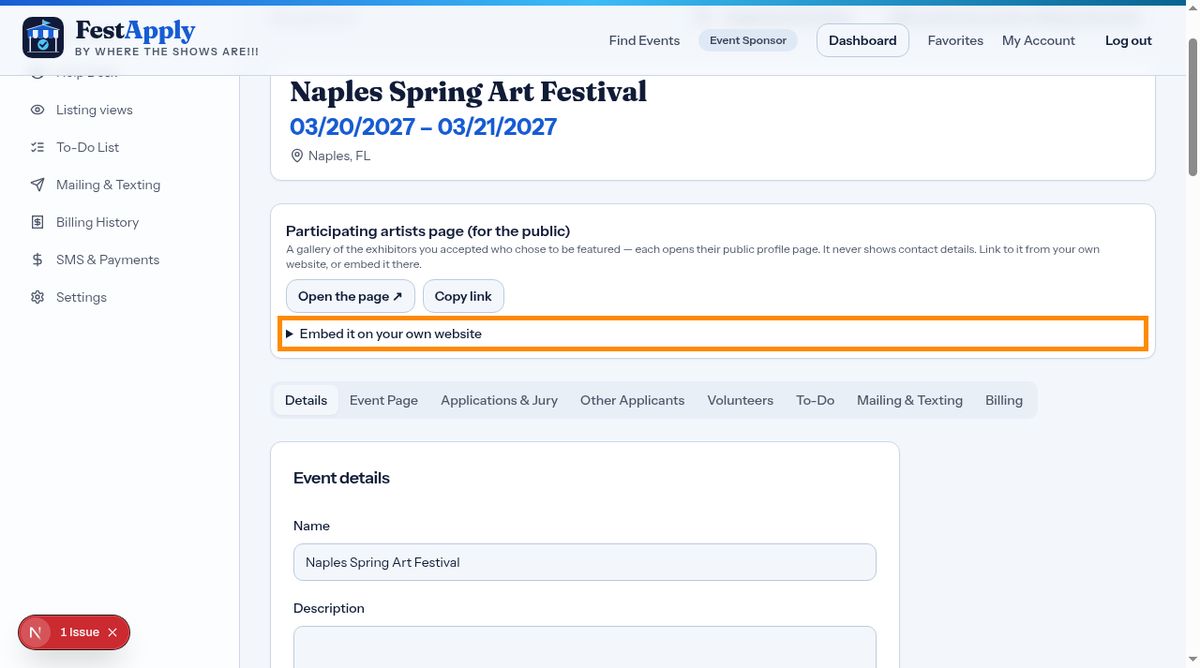Screen dimensions: 1200x668
Task: Click the Description text area
Action: click(x=585, y=647)
